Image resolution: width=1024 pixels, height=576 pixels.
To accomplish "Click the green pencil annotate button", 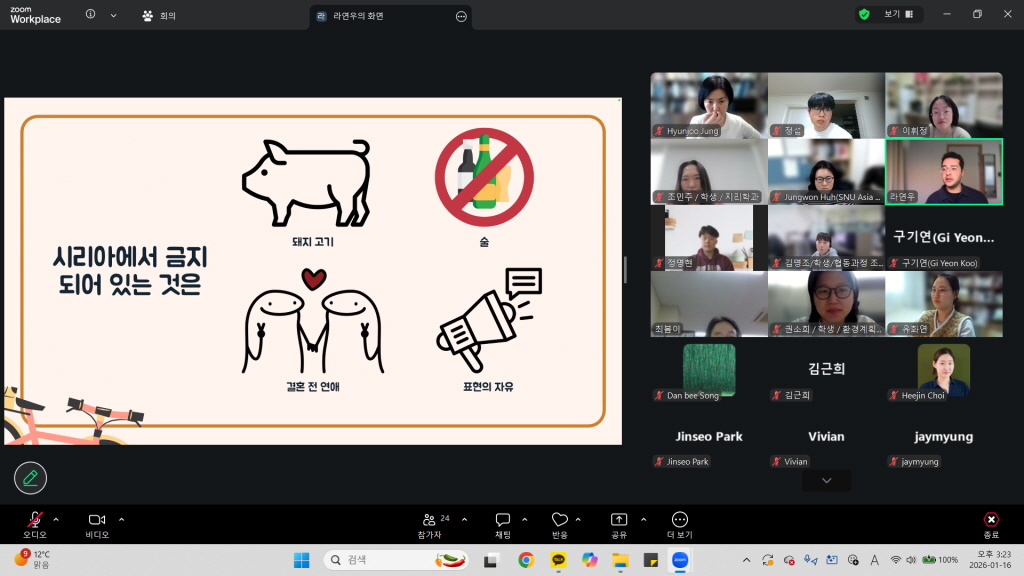I will click(31, 478).
